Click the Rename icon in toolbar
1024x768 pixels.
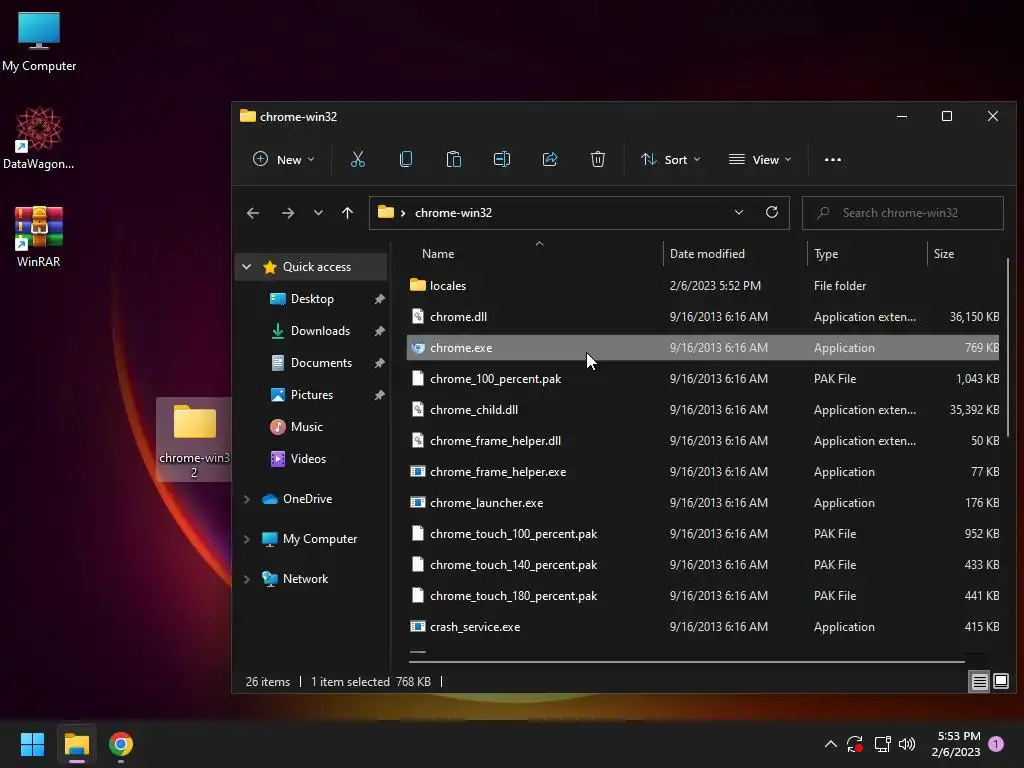point(502,159)
